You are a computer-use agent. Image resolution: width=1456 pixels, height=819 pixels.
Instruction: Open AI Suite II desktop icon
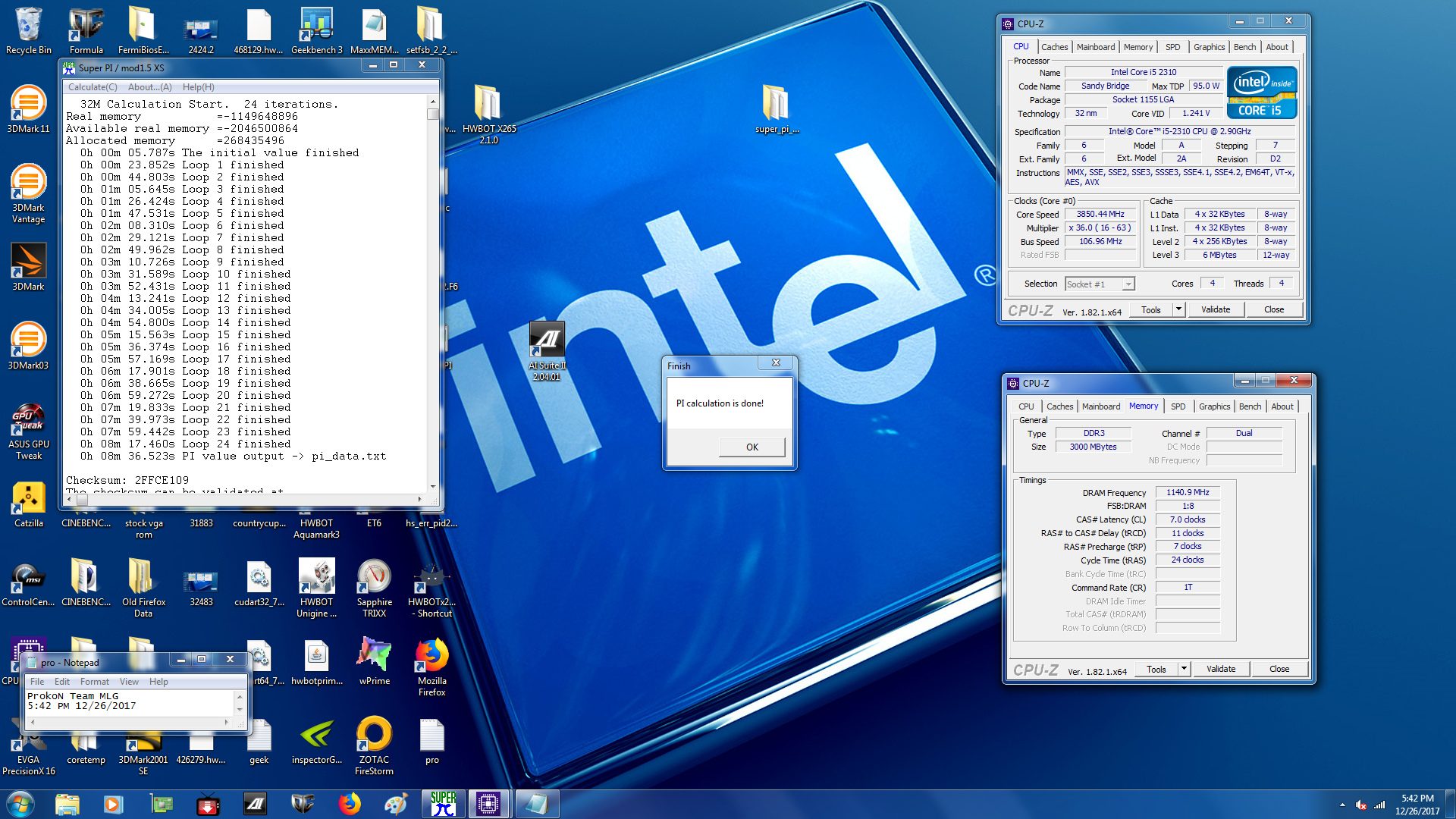(547, 350)
